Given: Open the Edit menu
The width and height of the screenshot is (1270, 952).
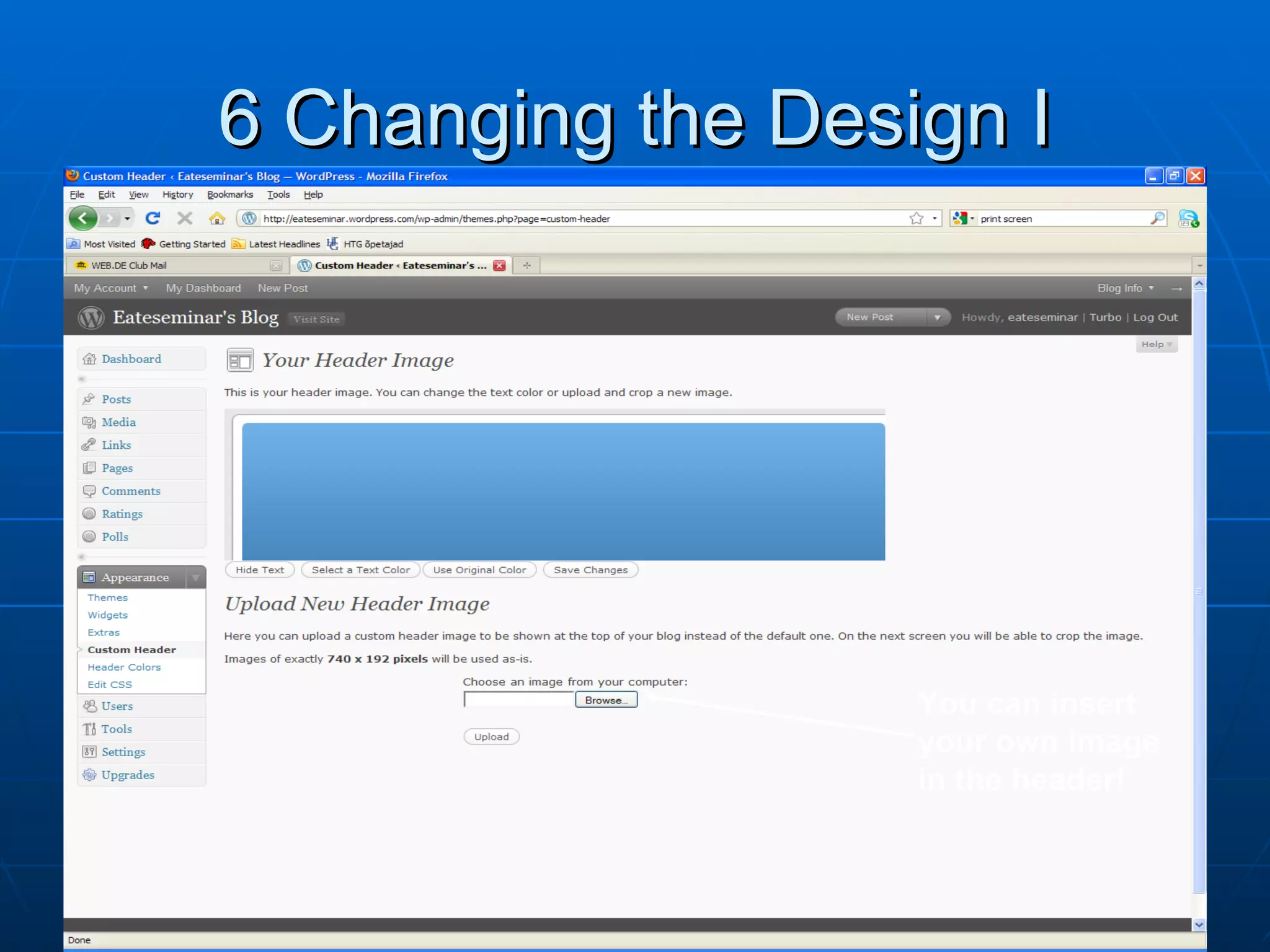Looking at the screenshot, I should coord(107,195).
